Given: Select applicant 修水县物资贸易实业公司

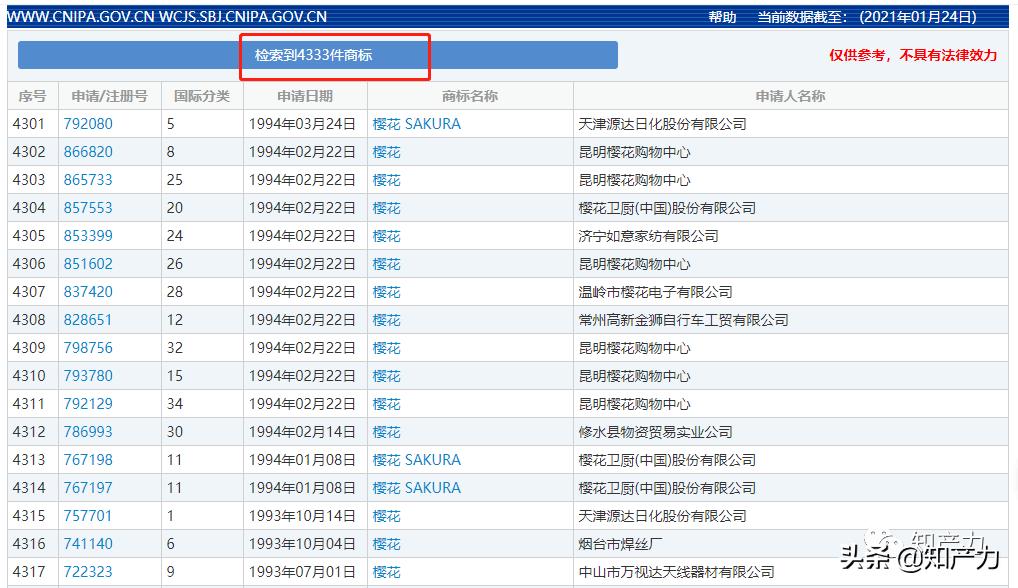Looking at the screenshot, I should pyautogui.click(x=656, y=432).
